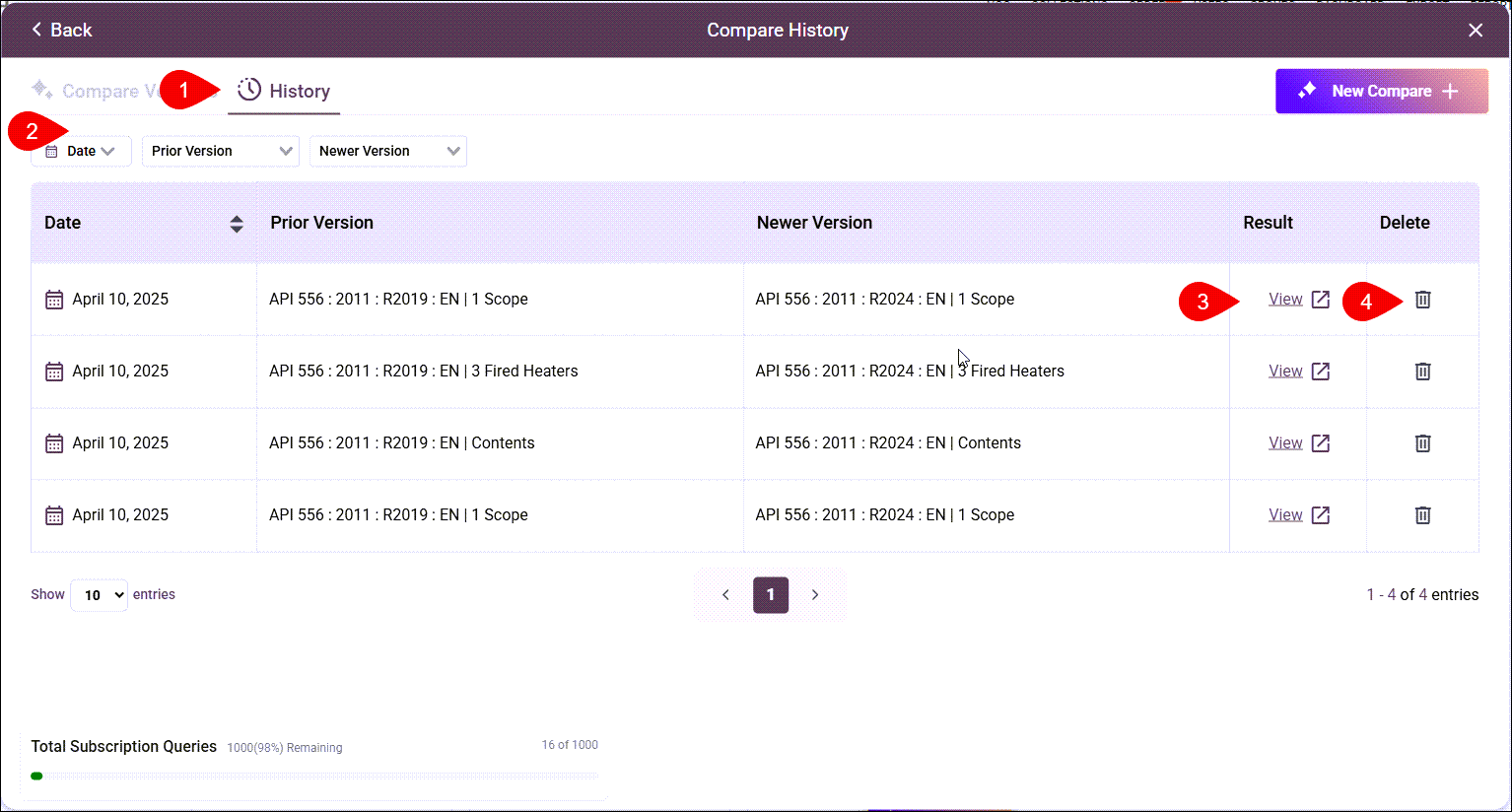Click '1000(98%) Remaining' text
This screenshot has height=812, width=1512.
[x=285, y=748]
